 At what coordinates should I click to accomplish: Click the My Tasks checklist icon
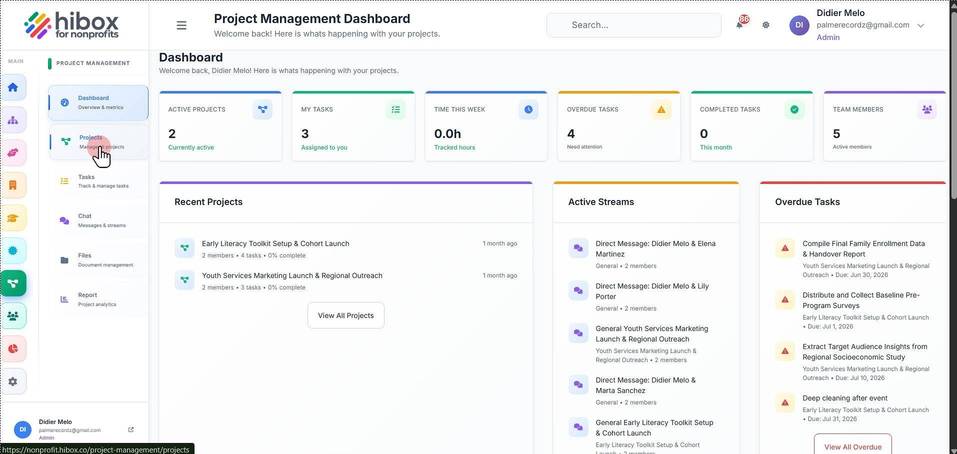click(x=395, y=110)
